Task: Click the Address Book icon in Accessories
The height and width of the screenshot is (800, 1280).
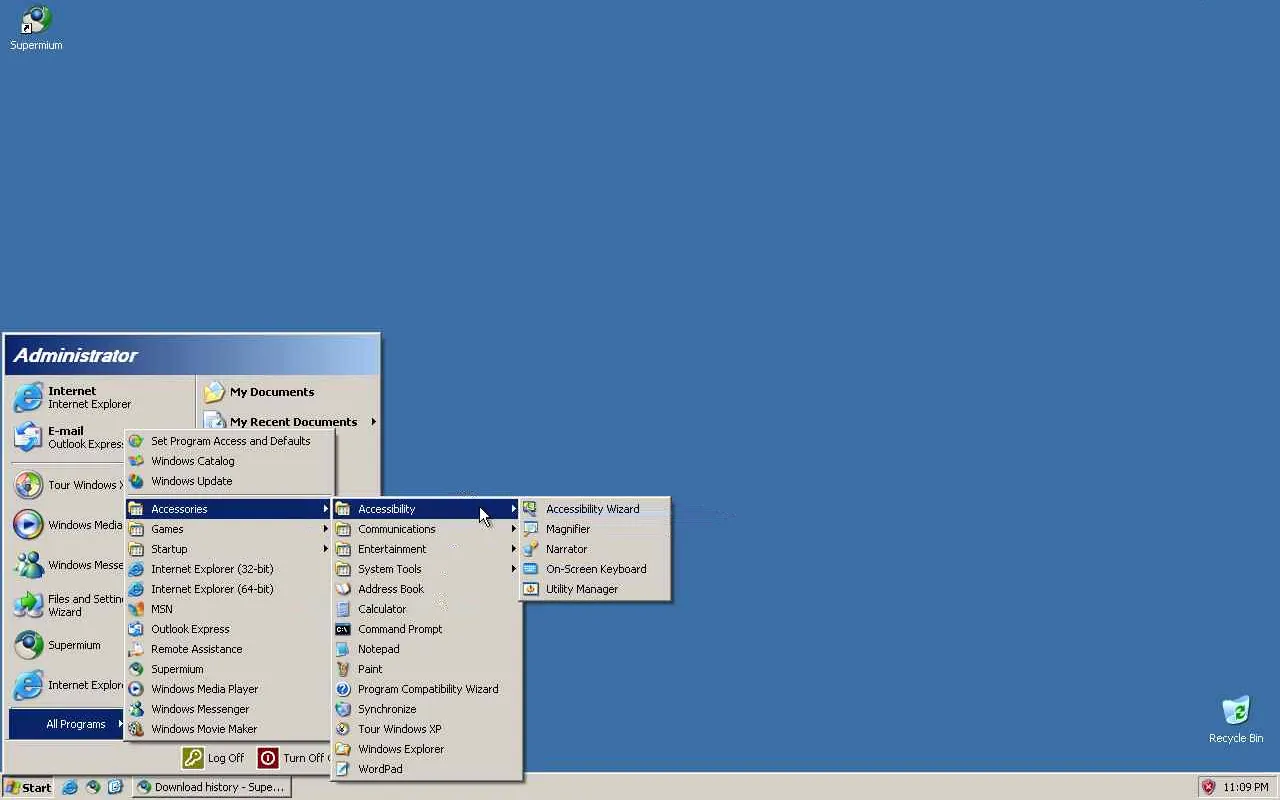Action: tap(343, 589)
